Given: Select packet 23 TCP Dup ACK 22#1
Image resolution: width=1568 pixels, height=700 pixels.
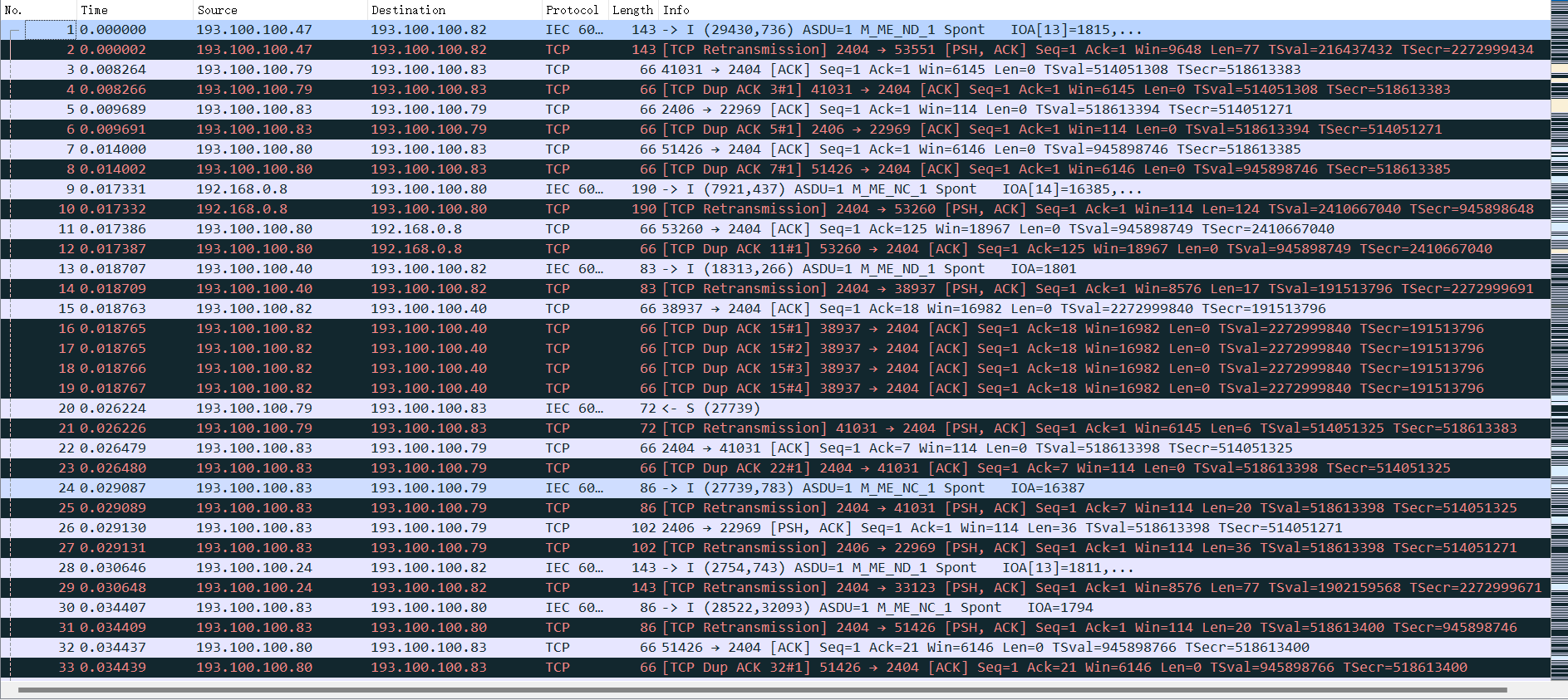Looking at the screenshot, I should pos(775,468).
